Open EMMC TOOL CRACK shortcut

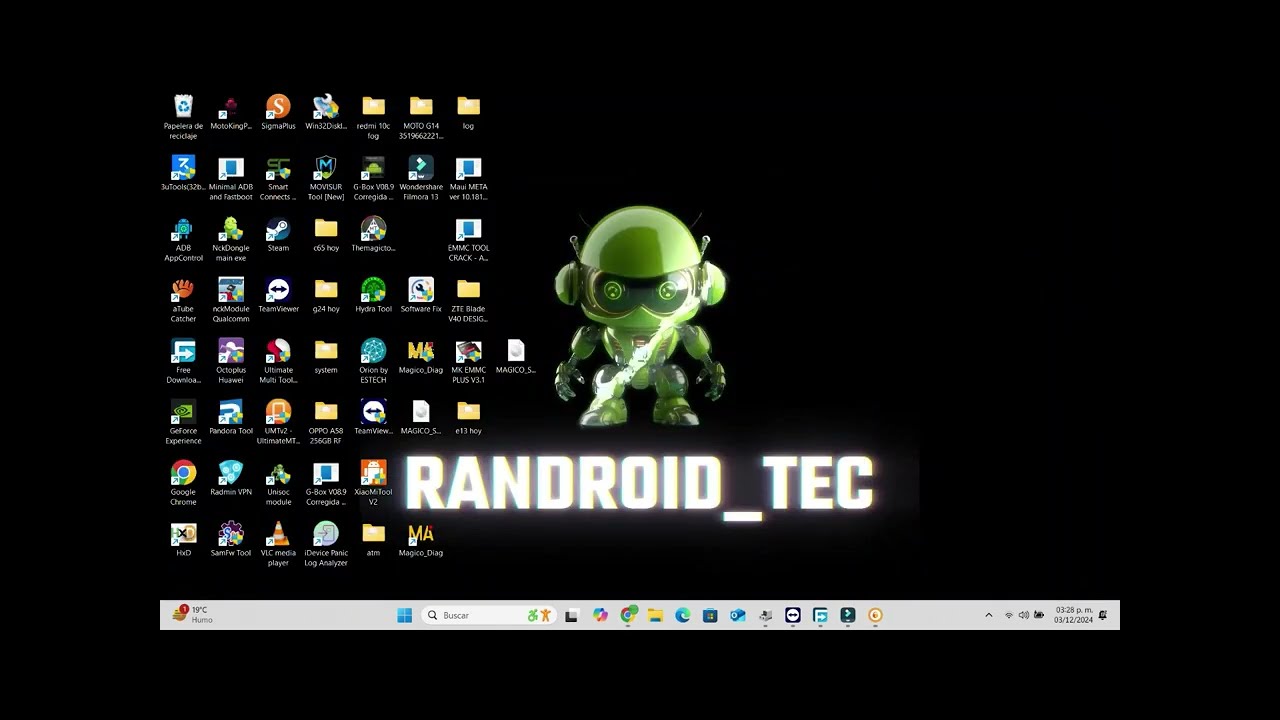tap(468, 239)
